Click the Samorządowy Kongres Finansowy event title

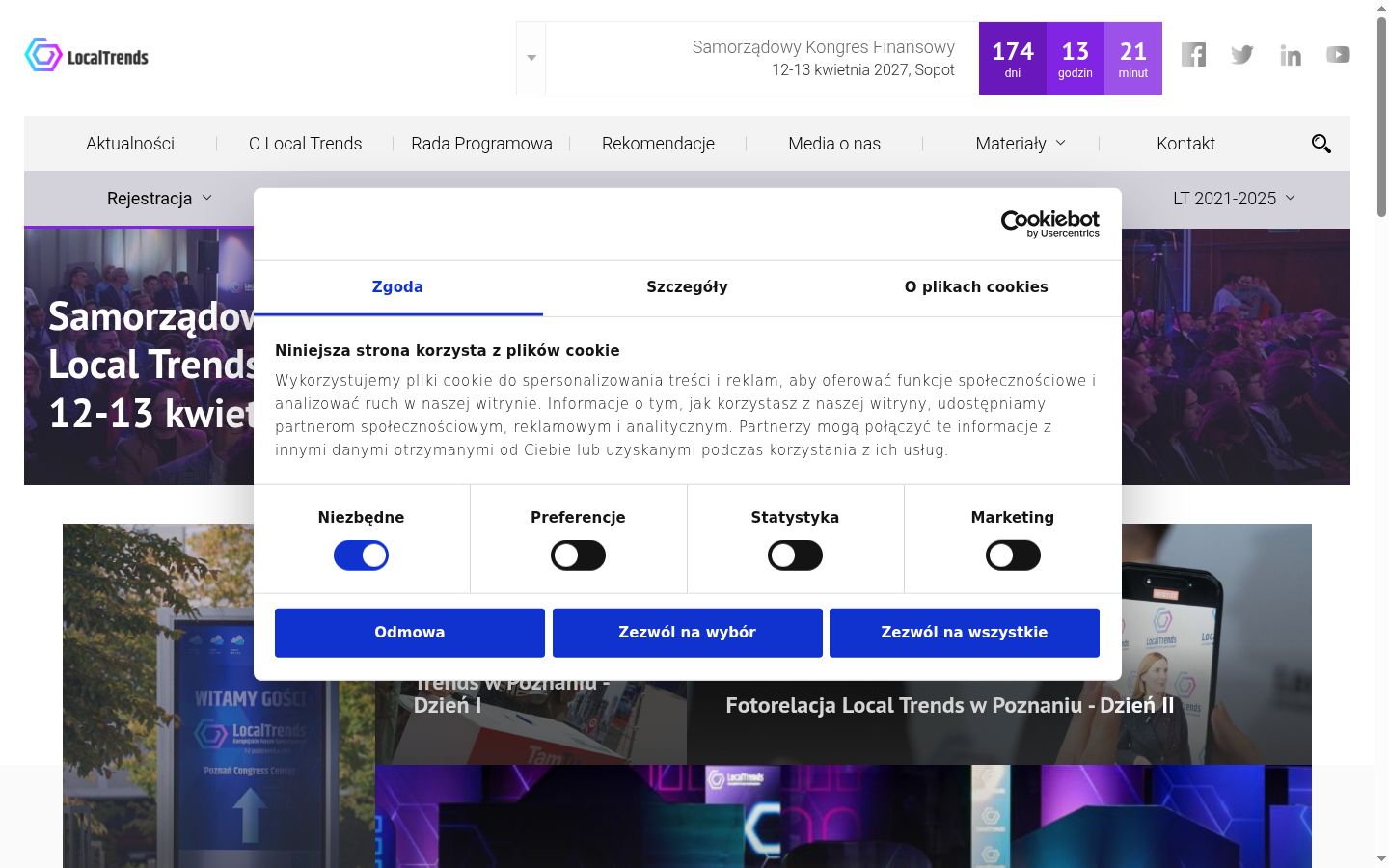click(824, 47)
